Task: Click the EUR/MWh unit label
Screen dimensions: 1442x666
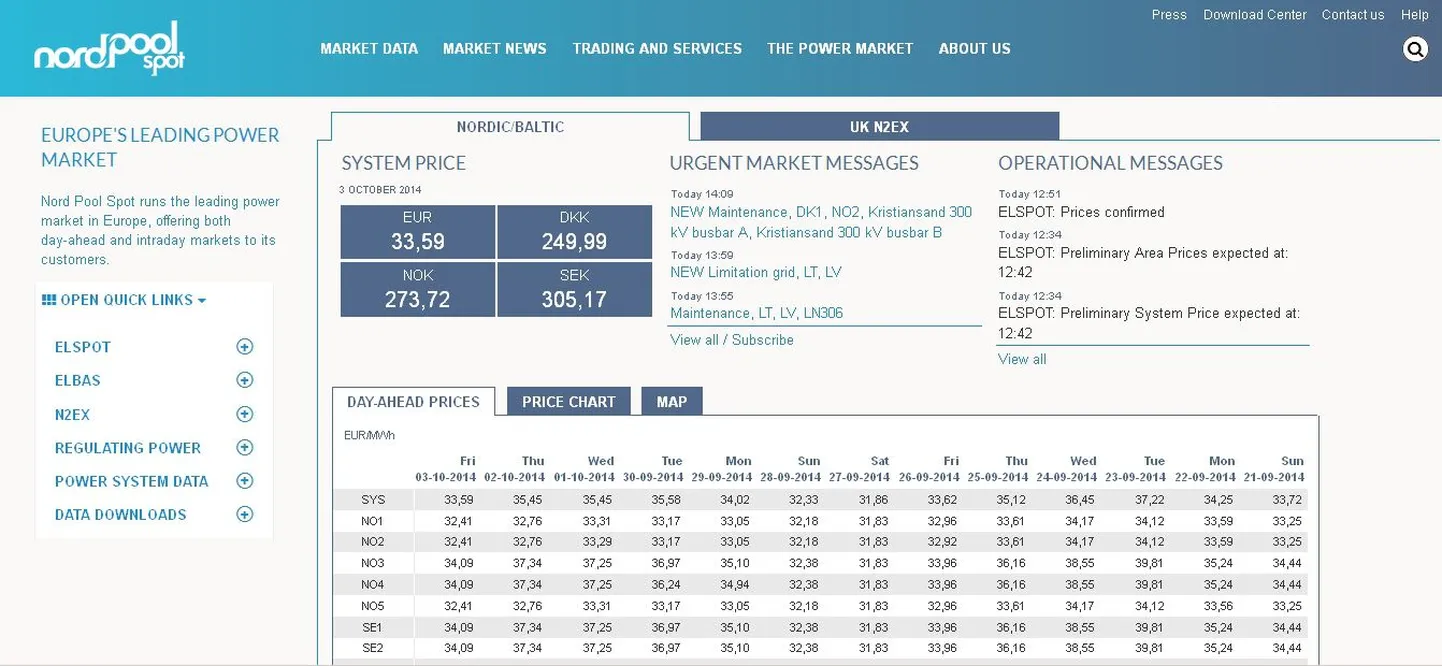Action: coord(369,436)
